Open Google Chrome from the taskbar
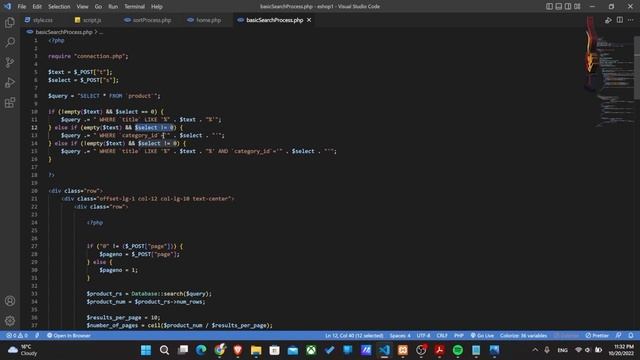The height and width of the screenshot is (360, 640). point(220,350)
